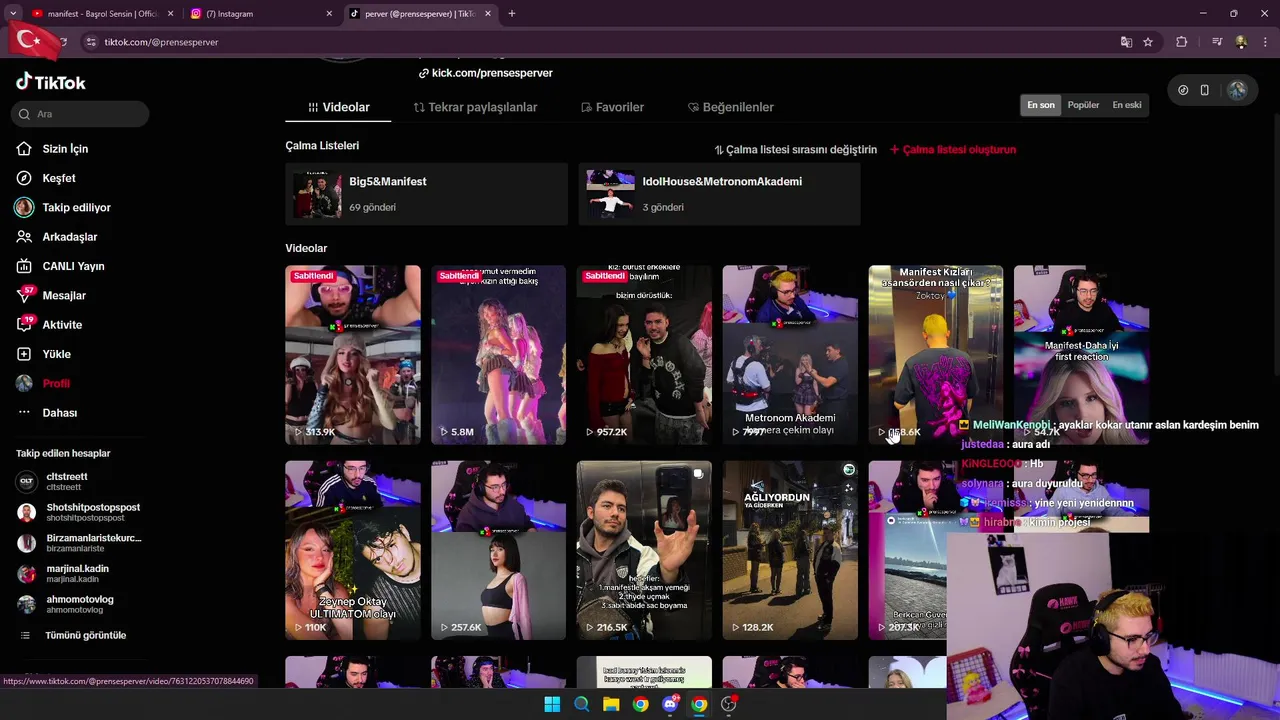Open Zeynep Oktay ULTIMATOM olayı video
This screenshot has width=1280, height=720.
(x=353, y=550)
